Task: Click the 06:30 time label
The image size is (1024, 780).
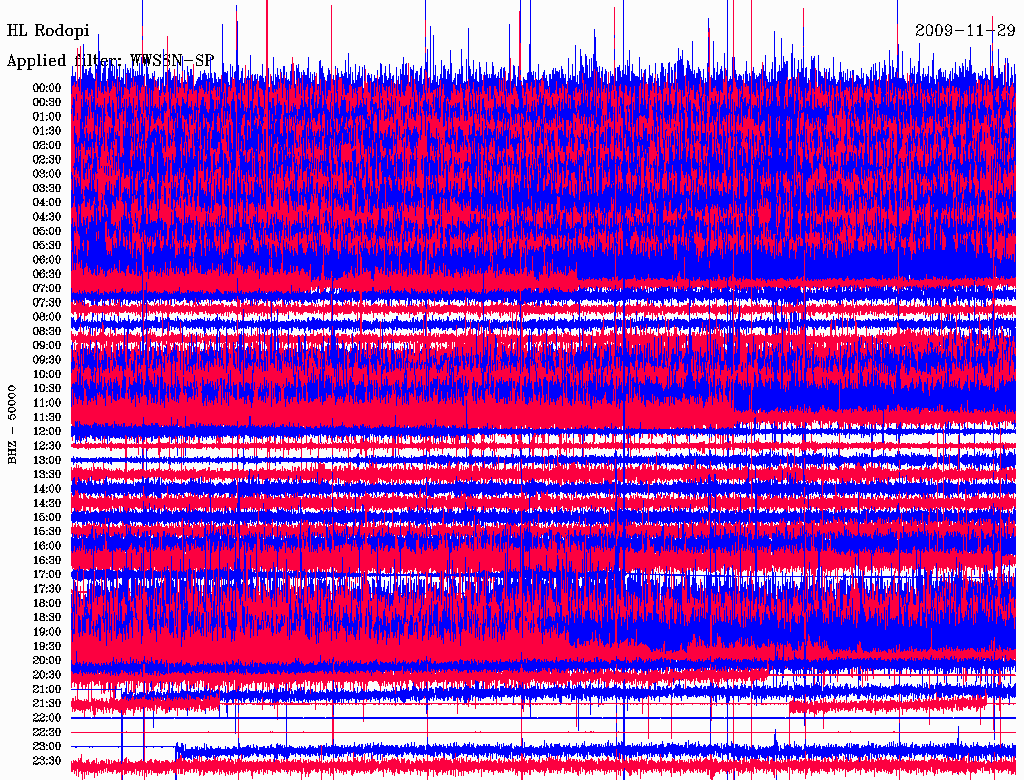Action: pyautogui.click(x=47, y=274)
